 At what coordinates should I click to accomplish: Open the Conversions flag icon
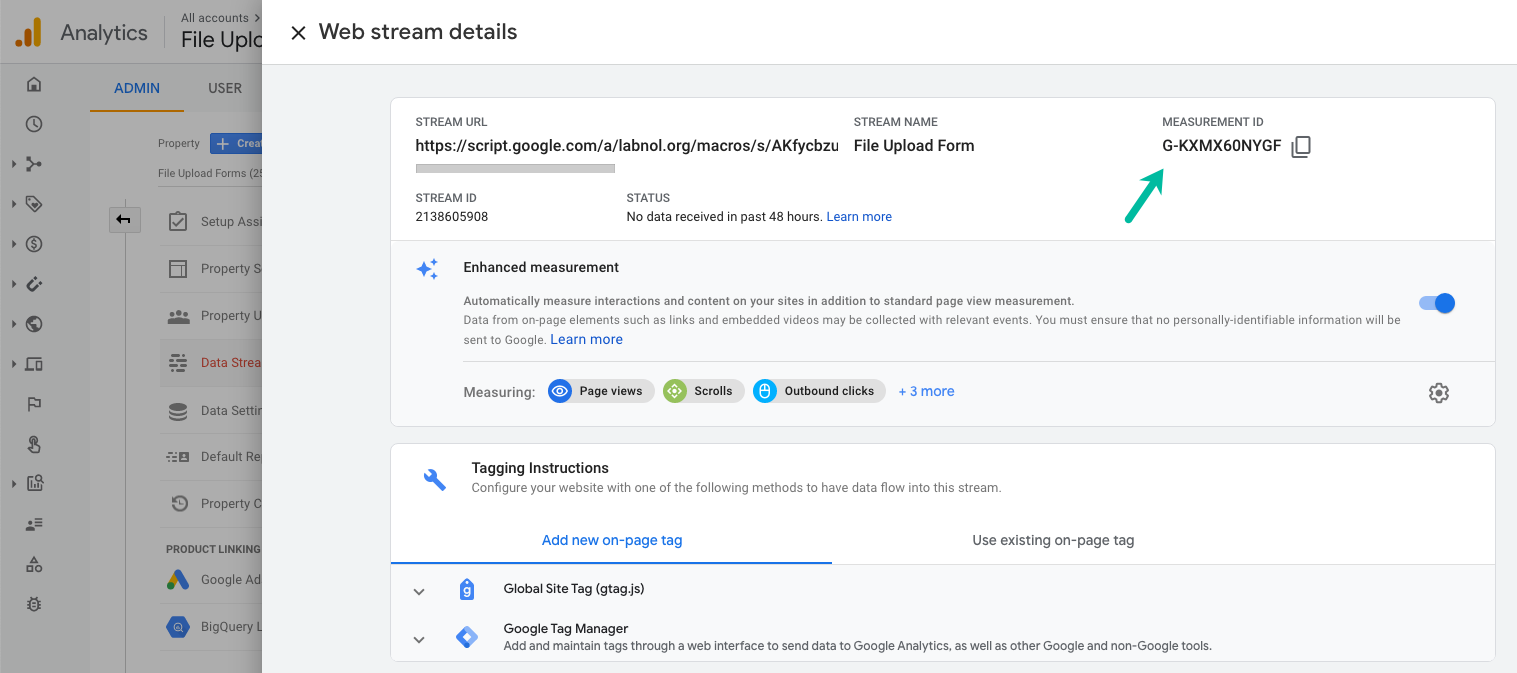tap(34, 404)
